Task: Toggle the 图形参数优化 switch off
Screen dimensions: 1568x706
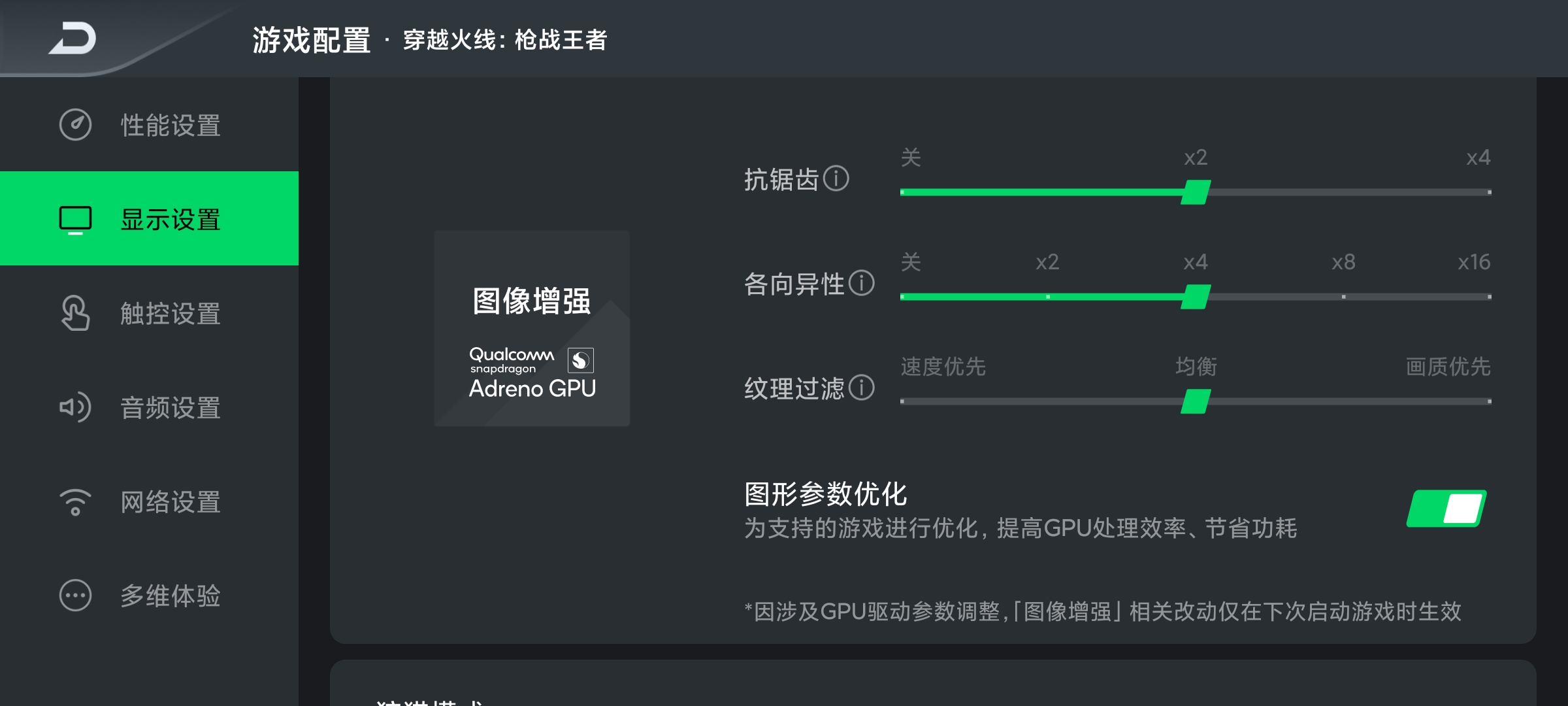Action: (1446, 508)
